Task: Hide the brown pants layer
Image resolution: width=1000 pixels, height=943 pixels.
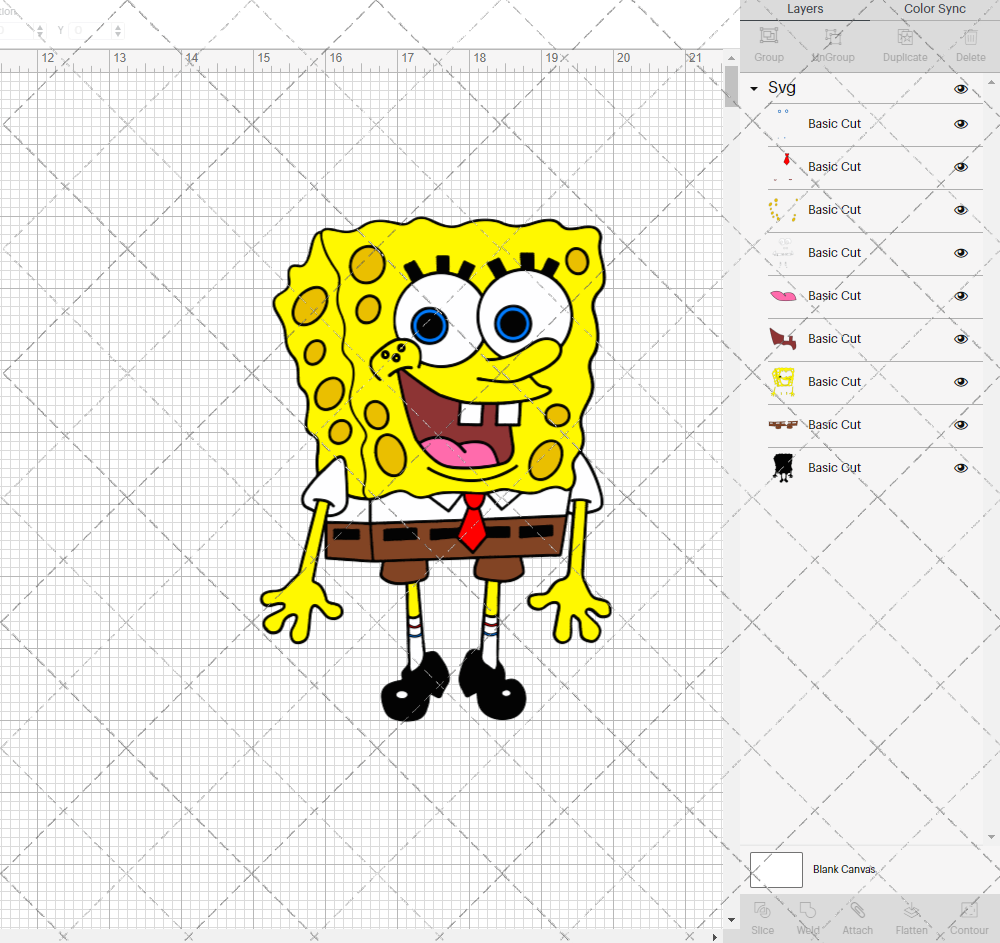Action: click(x=960, y=425)
